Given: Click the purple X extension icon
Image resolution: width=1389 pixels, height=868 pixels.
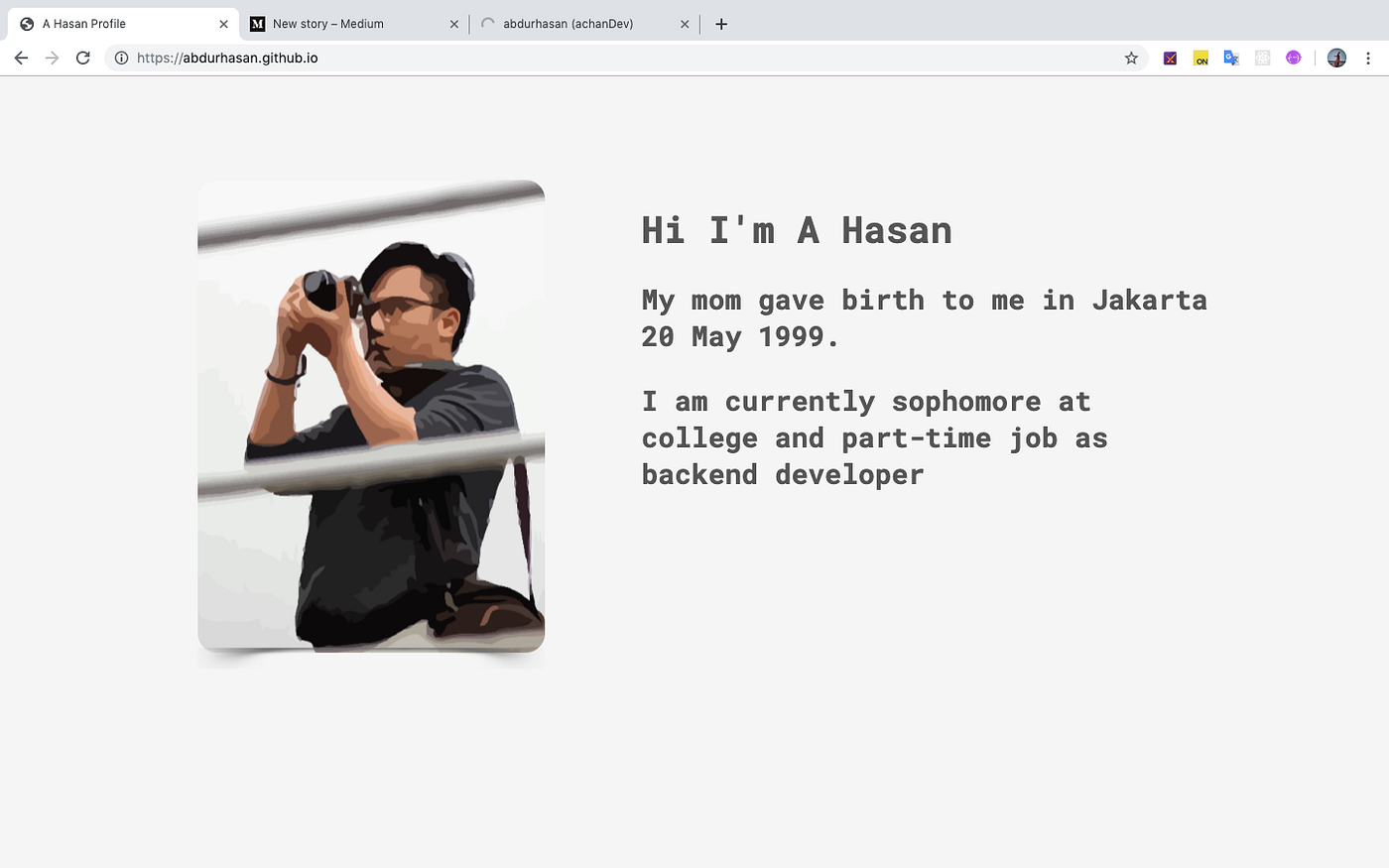Looking at the screenshot, I should point(1169,58).
